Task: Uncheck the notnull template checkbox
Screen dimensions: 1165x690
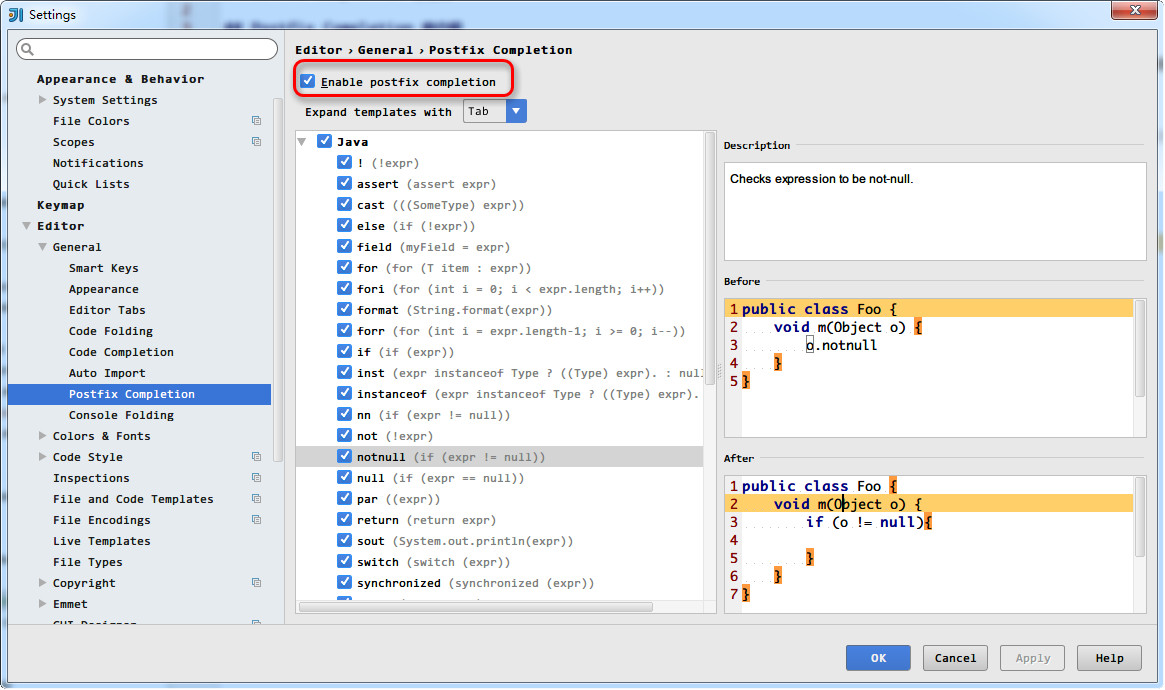Action: tap(344, 456)
